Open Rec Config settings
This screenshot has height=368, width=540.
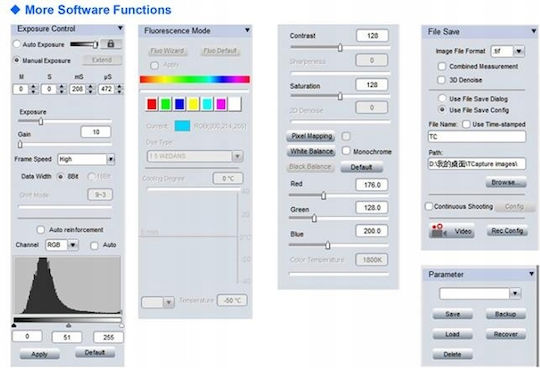[507, 231]
